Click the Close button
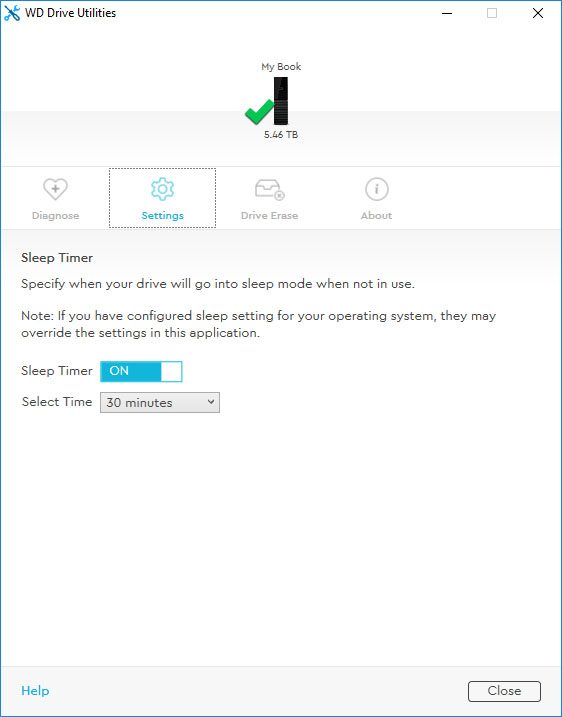The width and height of the screenshot is (562, 717). click(x=504, y=691)
